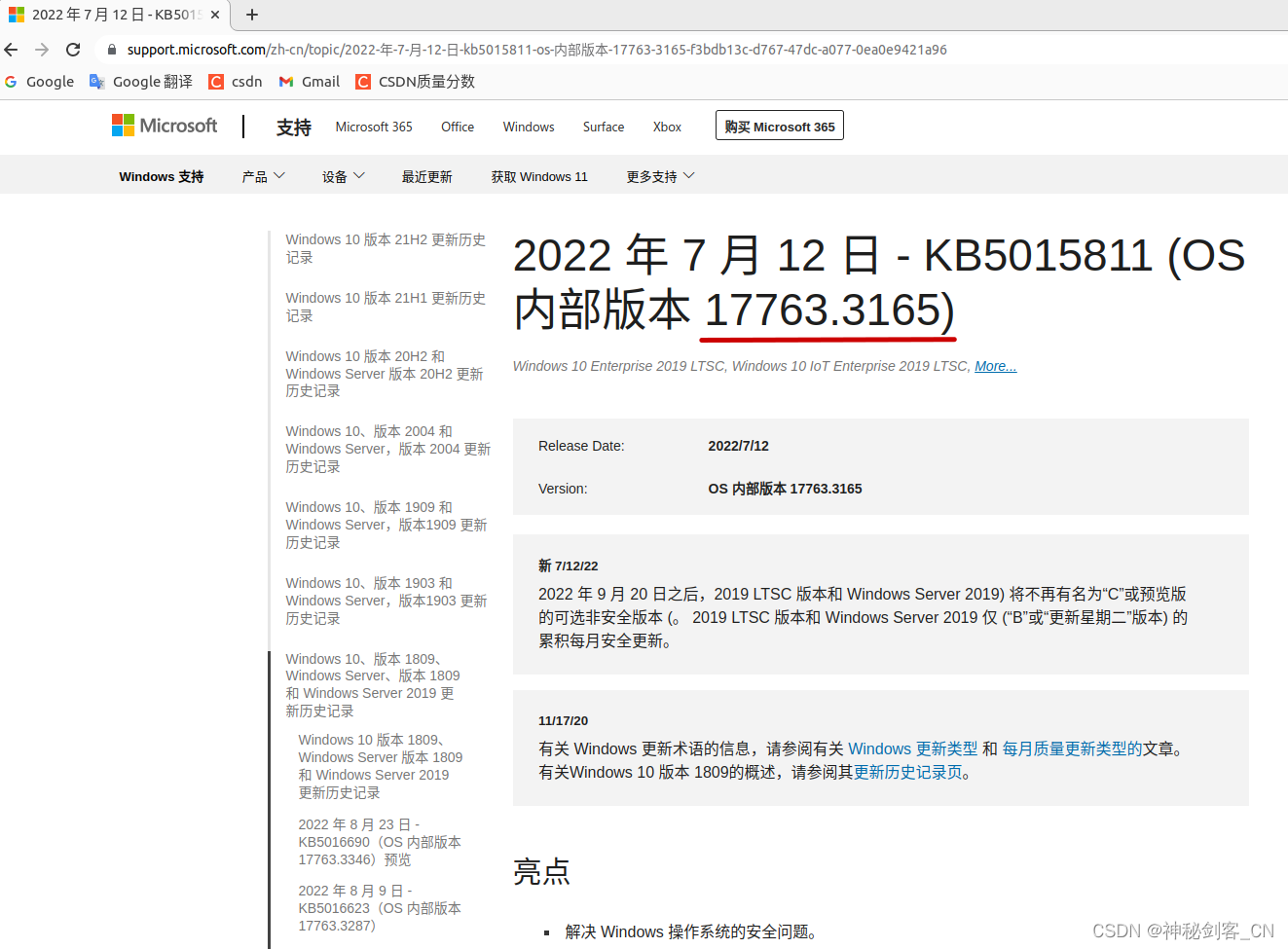The height and width of the screenshot is (949, 1288).
Task: Open Windows 10 版本 1903 update history
Action: [x=386, y=601]
